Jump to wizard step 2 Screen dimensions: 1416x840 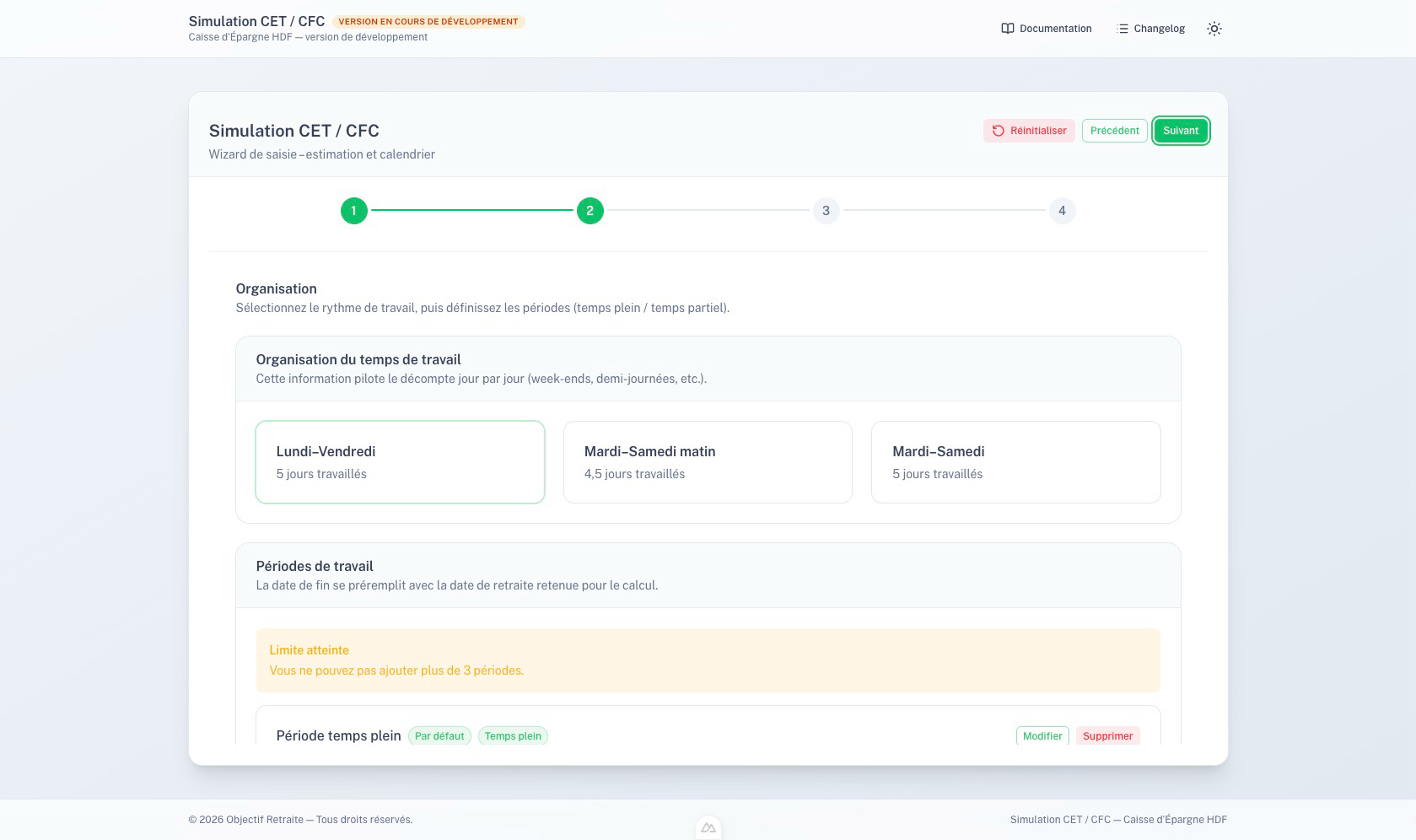(590, 211)
